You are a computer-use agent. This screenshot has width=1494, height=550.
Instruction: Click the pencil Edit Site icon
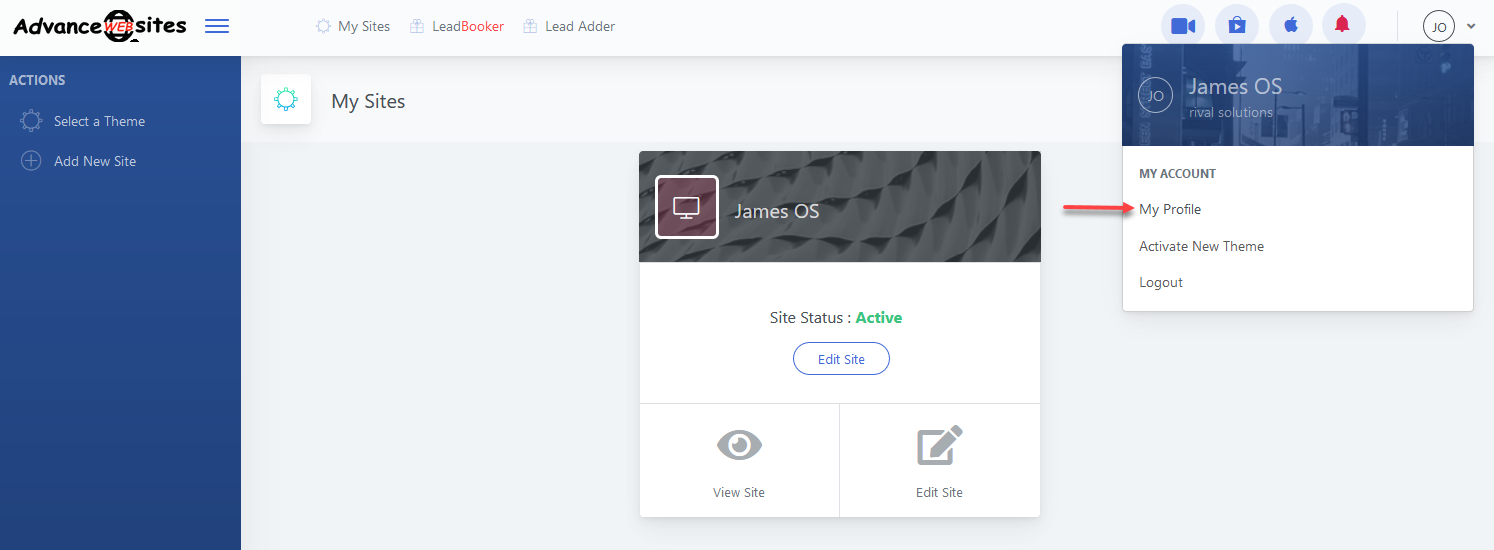tap(939, 445)
